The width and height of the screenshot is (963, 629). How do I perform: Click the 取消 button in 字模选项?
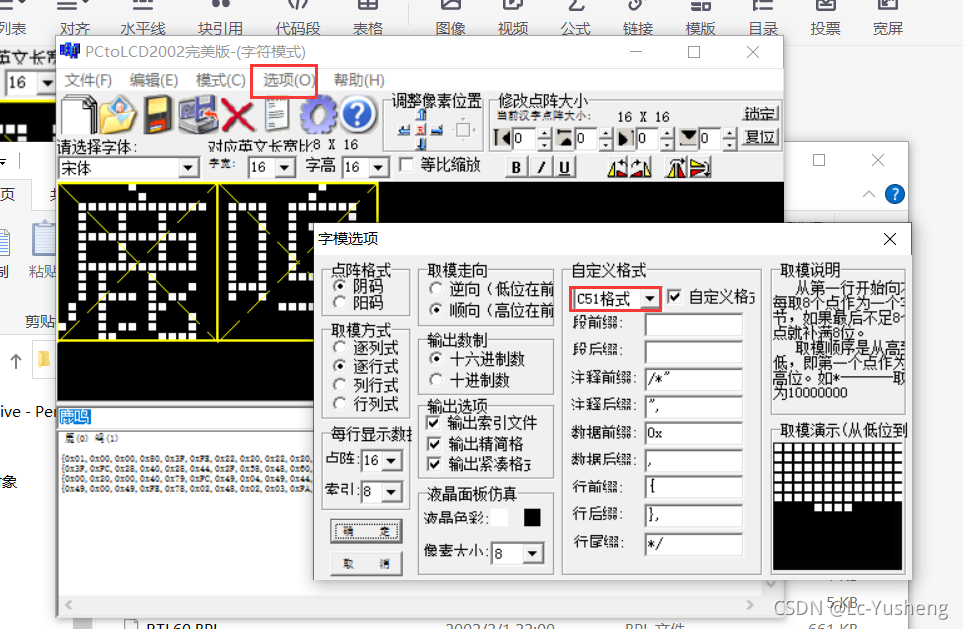tap(367, 563)
